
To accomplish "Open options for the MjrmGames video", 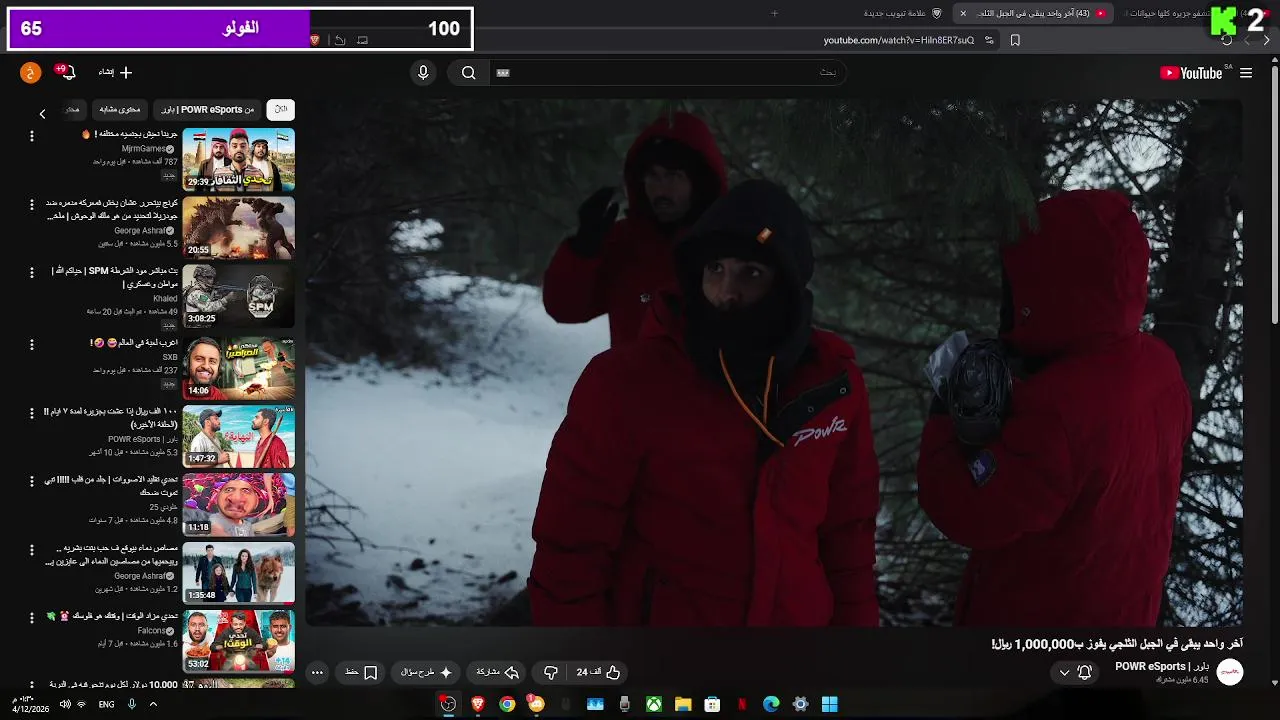I will coord(31,135).
